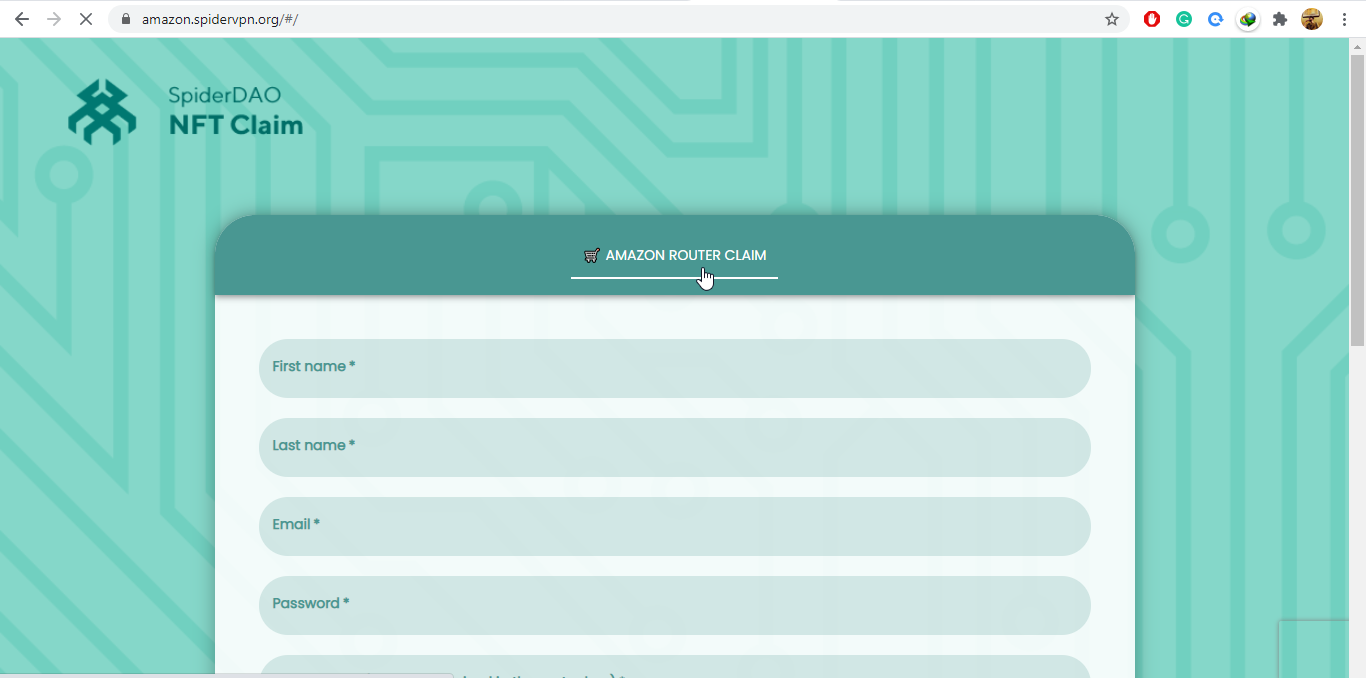Open the blue circular arrow extension icon
The width and height of the screenshot is (1366, 678).
pos(1216,19)
